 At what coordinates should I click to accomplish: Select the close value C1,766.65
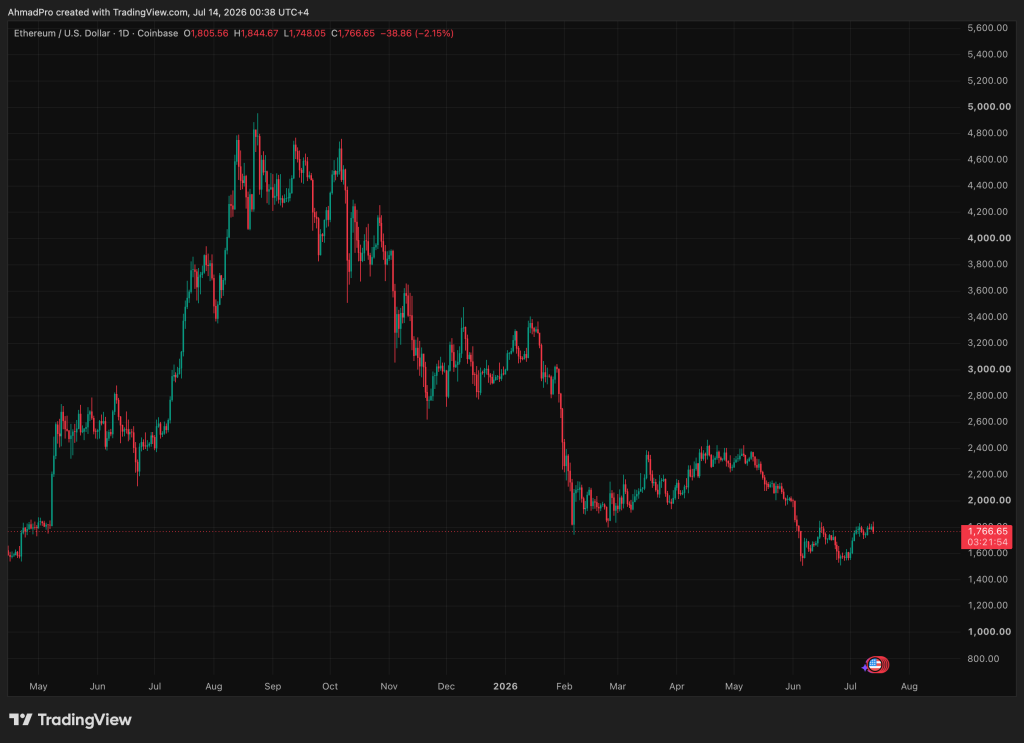click(x=353, y=33)
